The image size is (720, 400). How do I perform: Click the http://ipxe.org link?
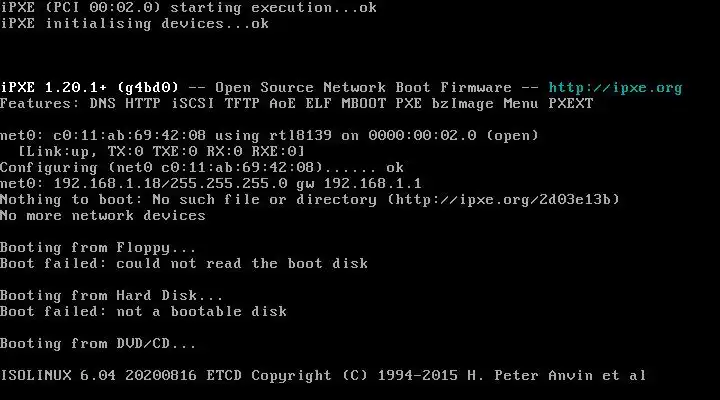point(615,87)
